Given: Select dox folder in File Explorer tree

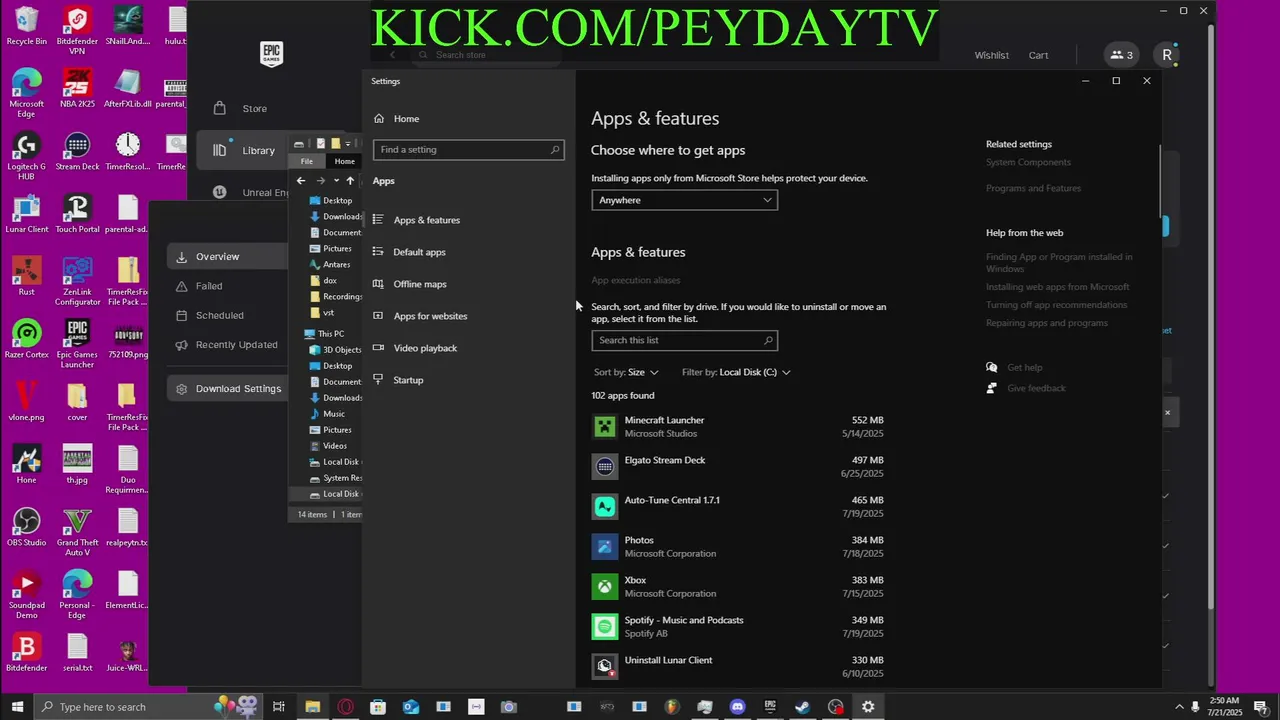Looking at the screenshot, I should tap(329, 281).
